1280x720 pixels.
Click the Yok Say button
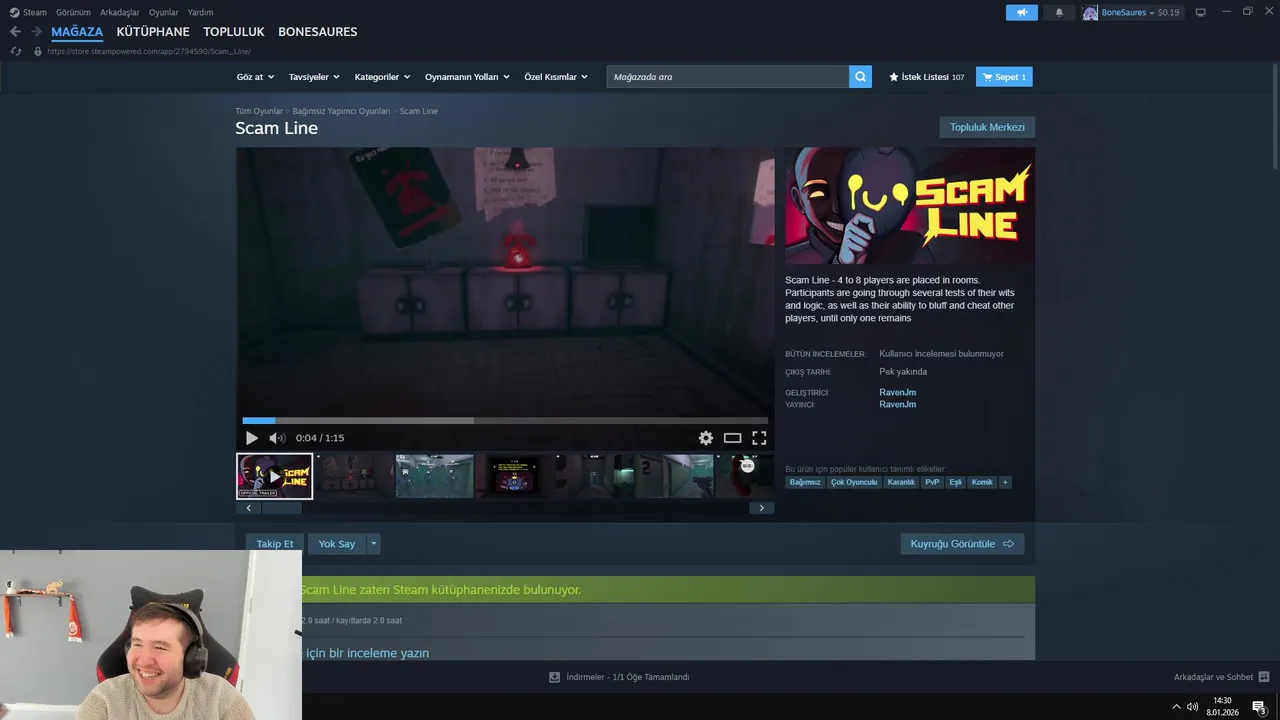tap(337, 544)
